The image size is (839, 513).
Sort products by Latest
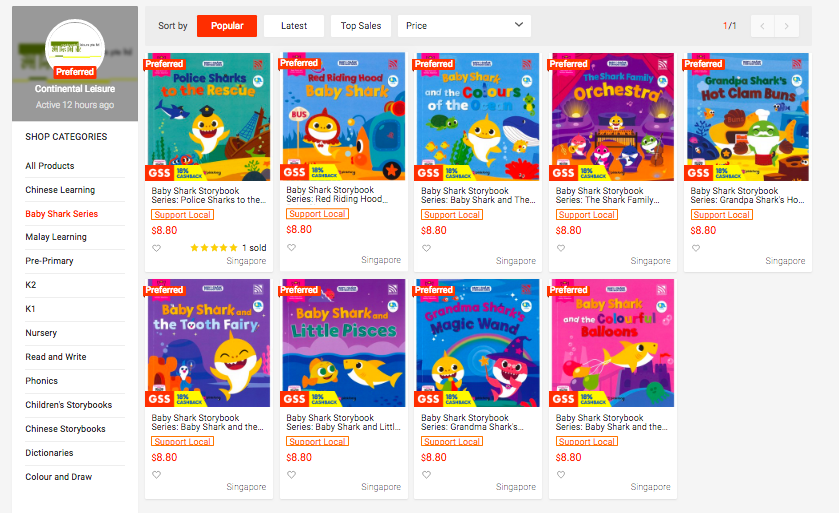[294, 26]
